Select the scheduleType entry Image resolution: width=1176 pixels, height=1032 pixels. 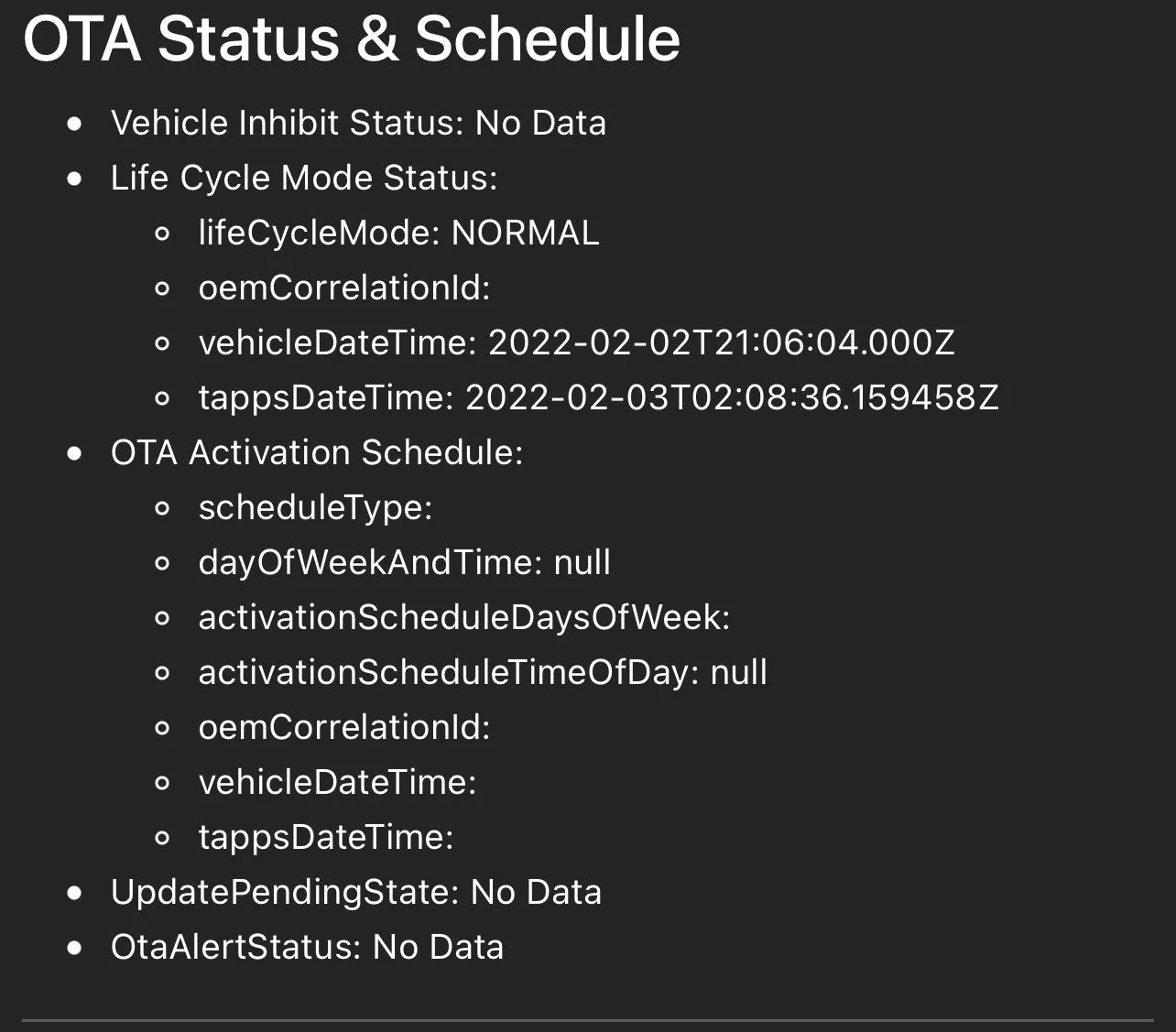(315, 507)
